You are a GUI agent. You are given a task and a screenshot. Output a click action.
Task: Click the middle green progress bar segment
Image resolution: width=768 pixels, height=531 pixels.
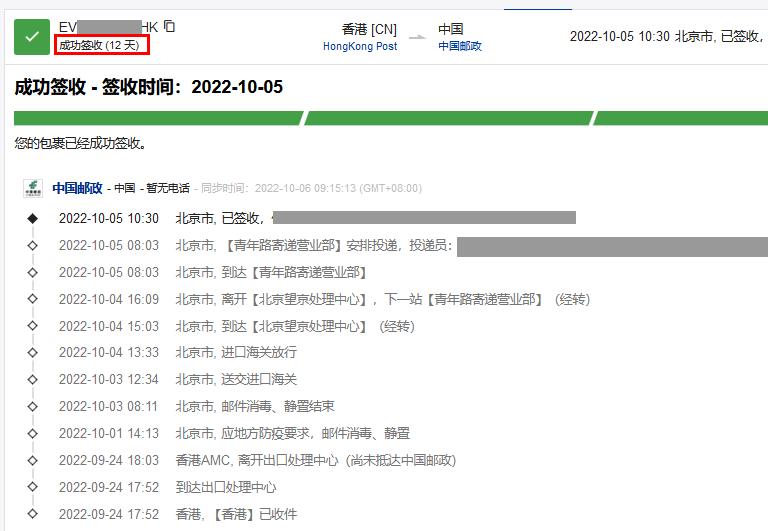pos(447,118)
